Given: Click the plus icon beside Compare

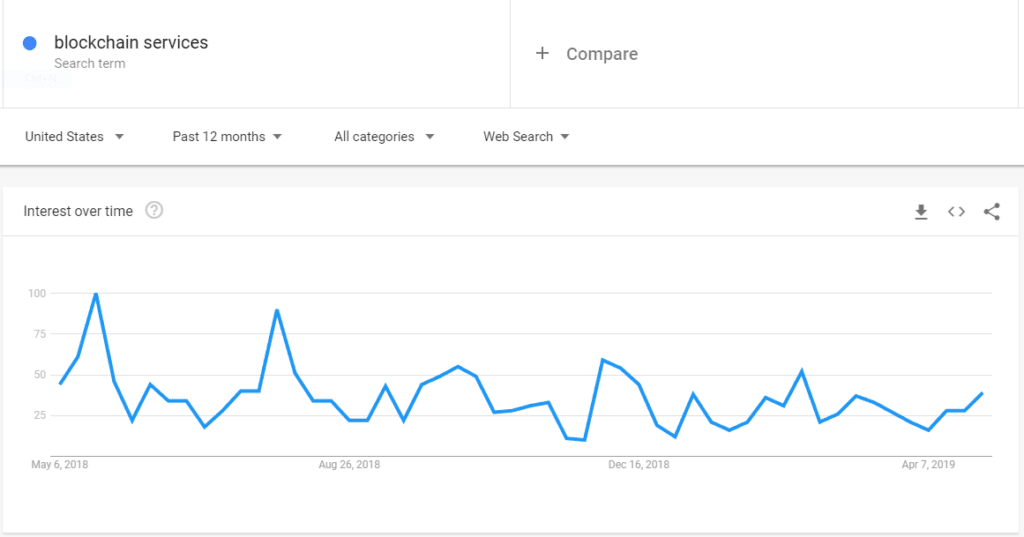Looking at the screenshot, I should [x=542, y=53].
